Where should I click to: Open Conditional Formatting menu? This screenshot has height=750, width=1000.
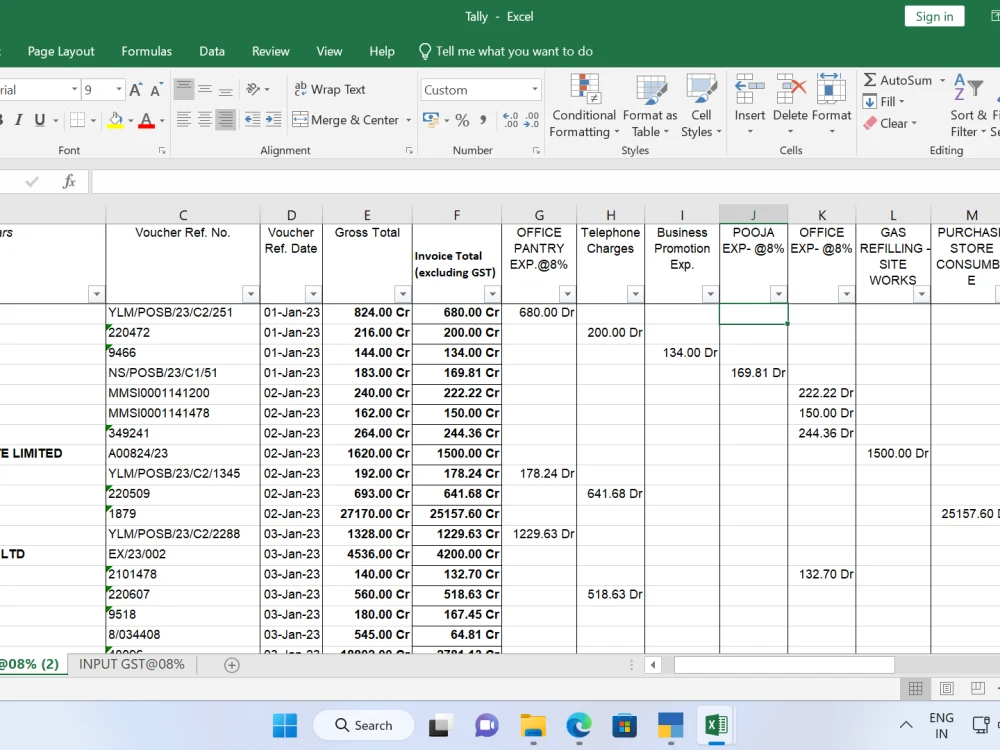coord(584,106)
